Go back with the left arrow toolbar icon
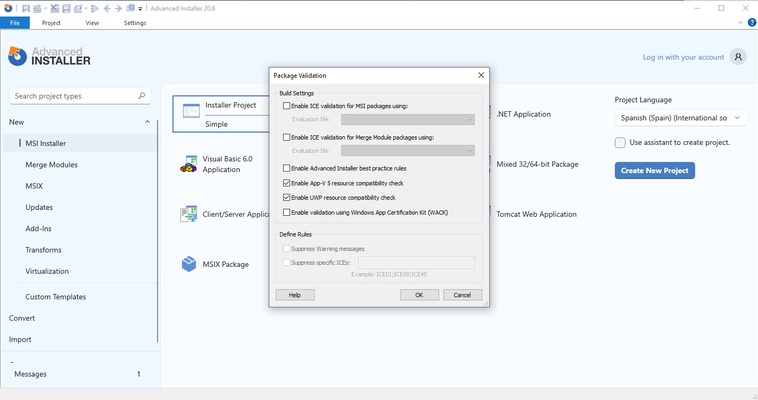This screenshot has width=758, height=400. pyautogui.click(x=107, y=9)
